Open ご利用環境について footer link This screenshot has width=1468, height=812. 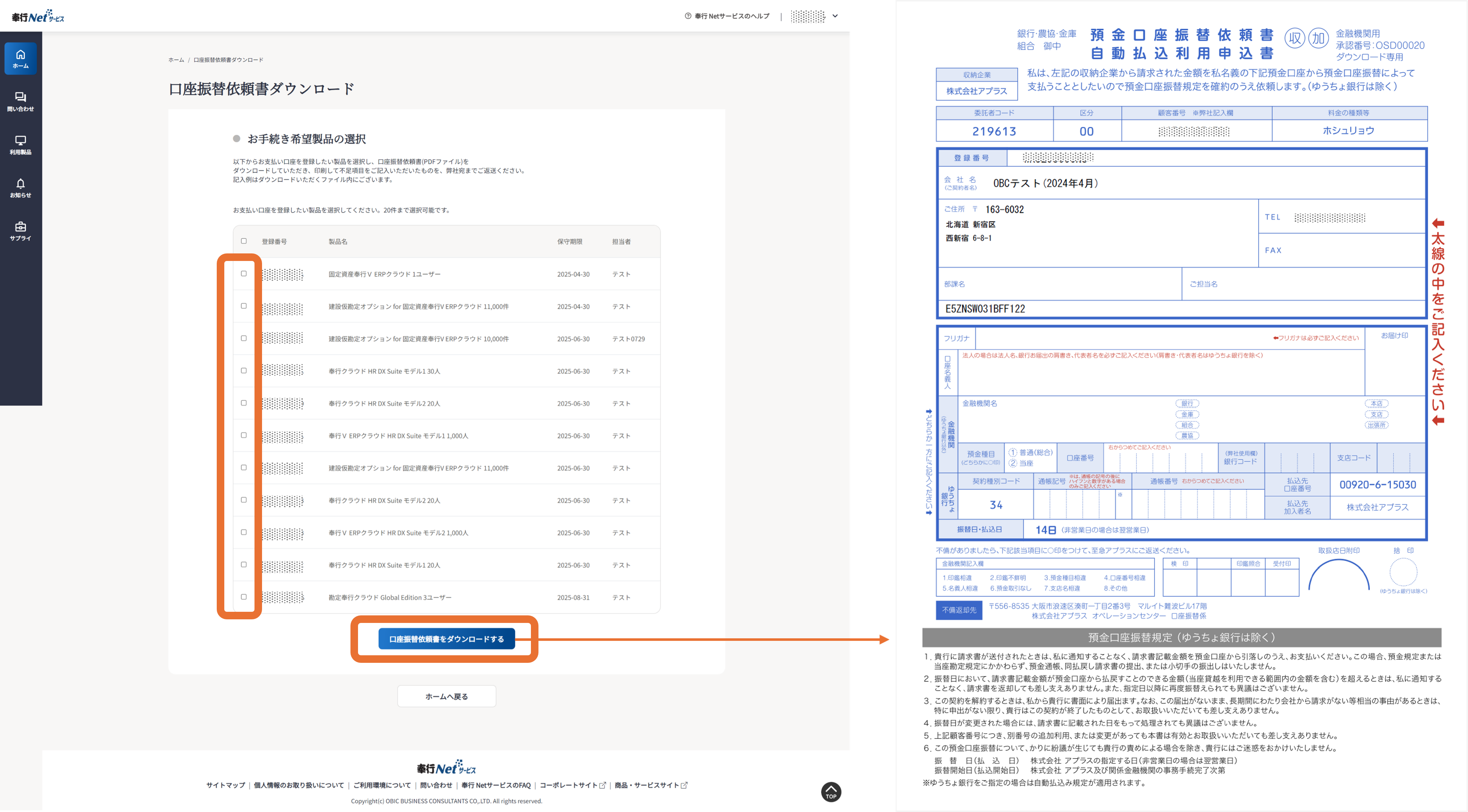[382, 785]
